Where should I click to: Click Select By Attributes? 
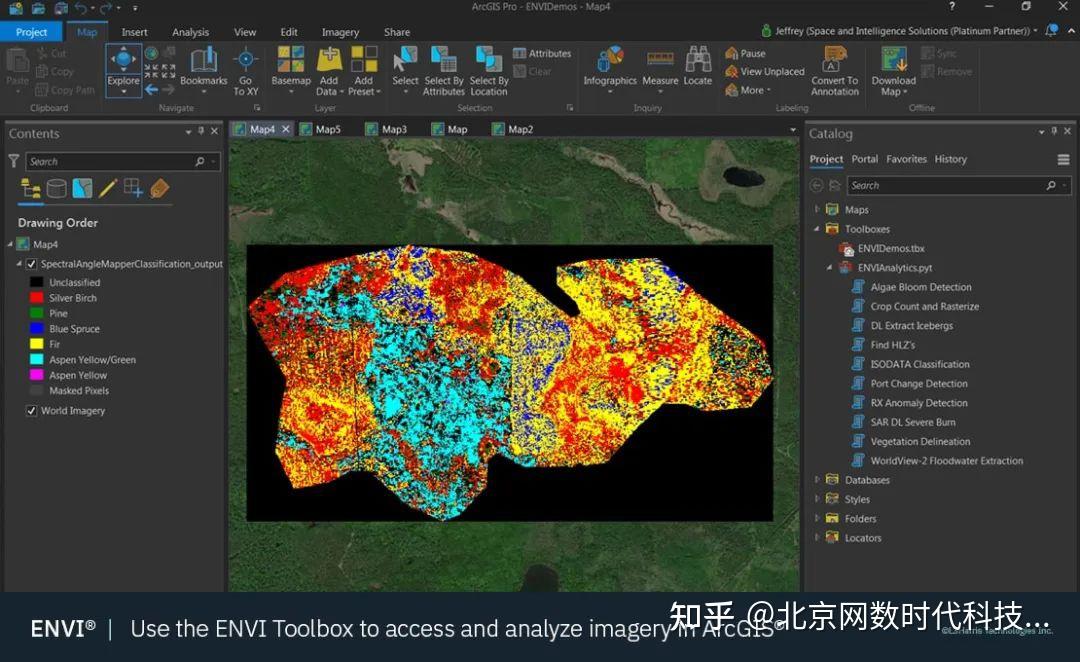coord(443,70)
